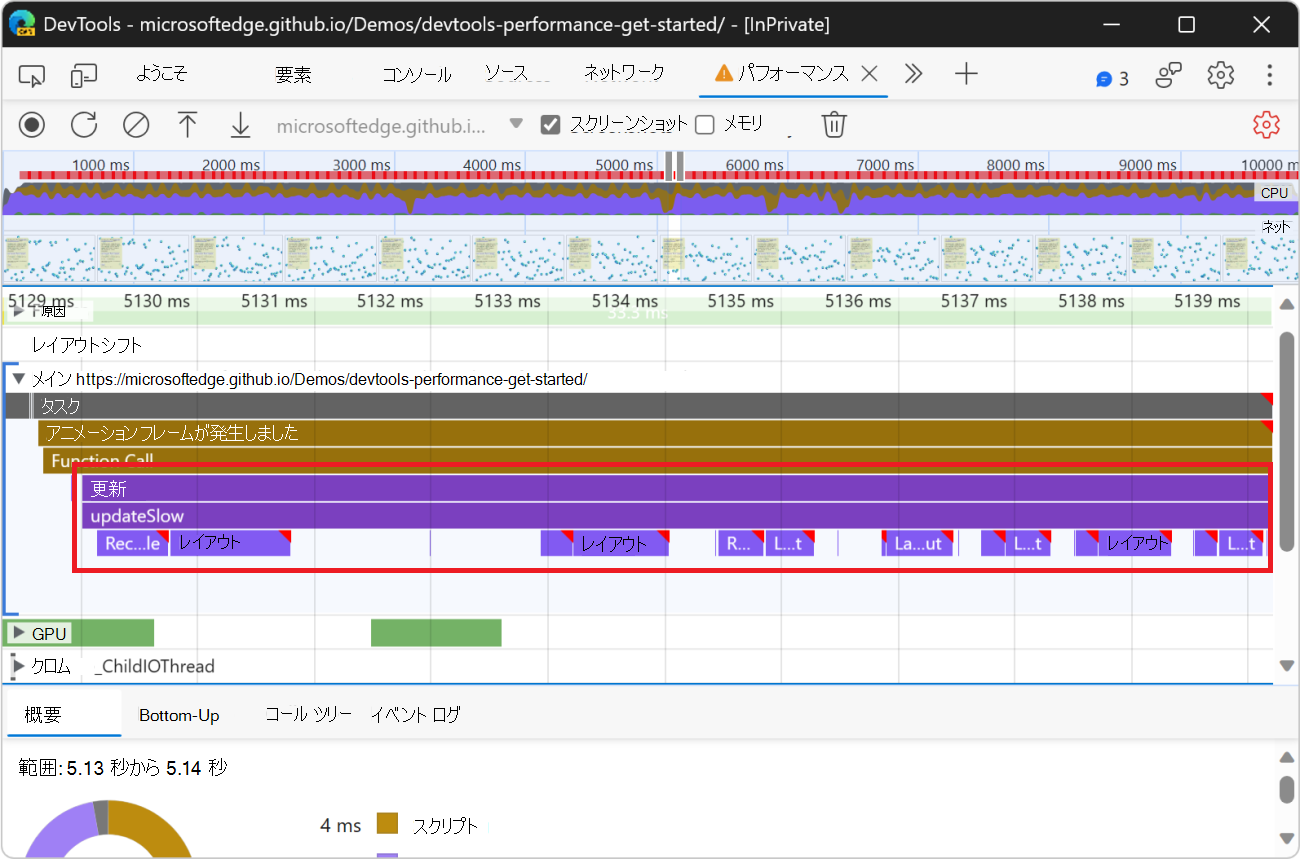Screen dimensions: 1300x859
Task: Open the feedback people icon
Action: click(x=1169, y=75)
